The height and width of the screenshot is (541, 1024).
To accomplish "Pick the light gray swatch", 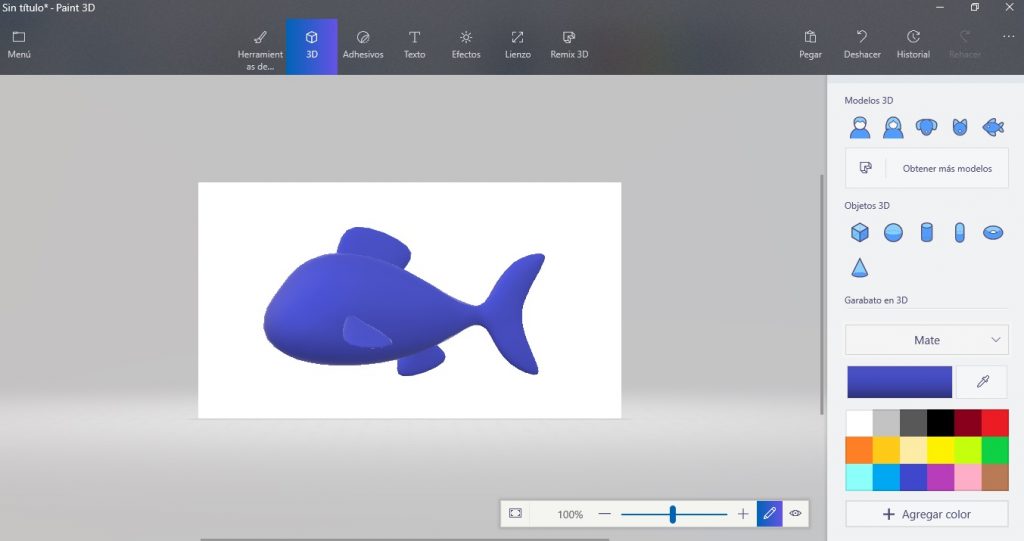I will pyautogui.click(x=886, y=423).
